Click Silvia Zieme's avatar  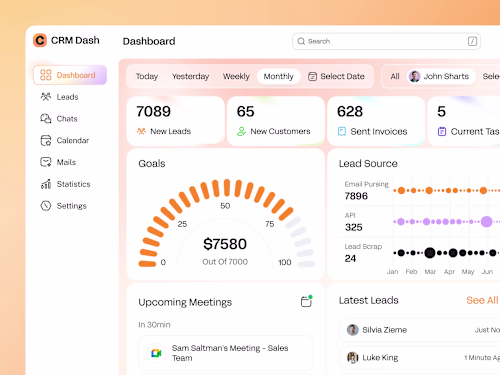tap(352, 330)
